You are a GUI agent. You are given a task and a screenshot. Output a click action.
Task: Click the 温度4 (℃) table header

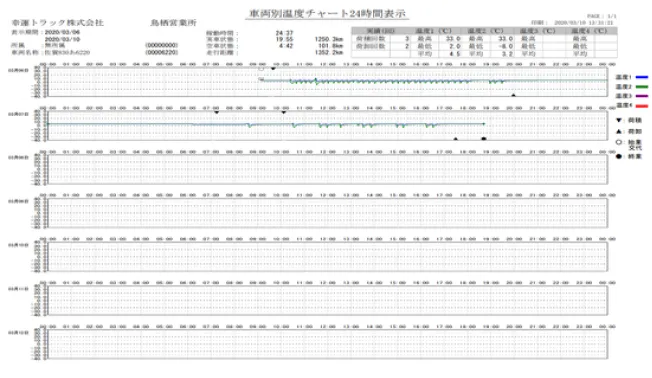coord(589,31)
